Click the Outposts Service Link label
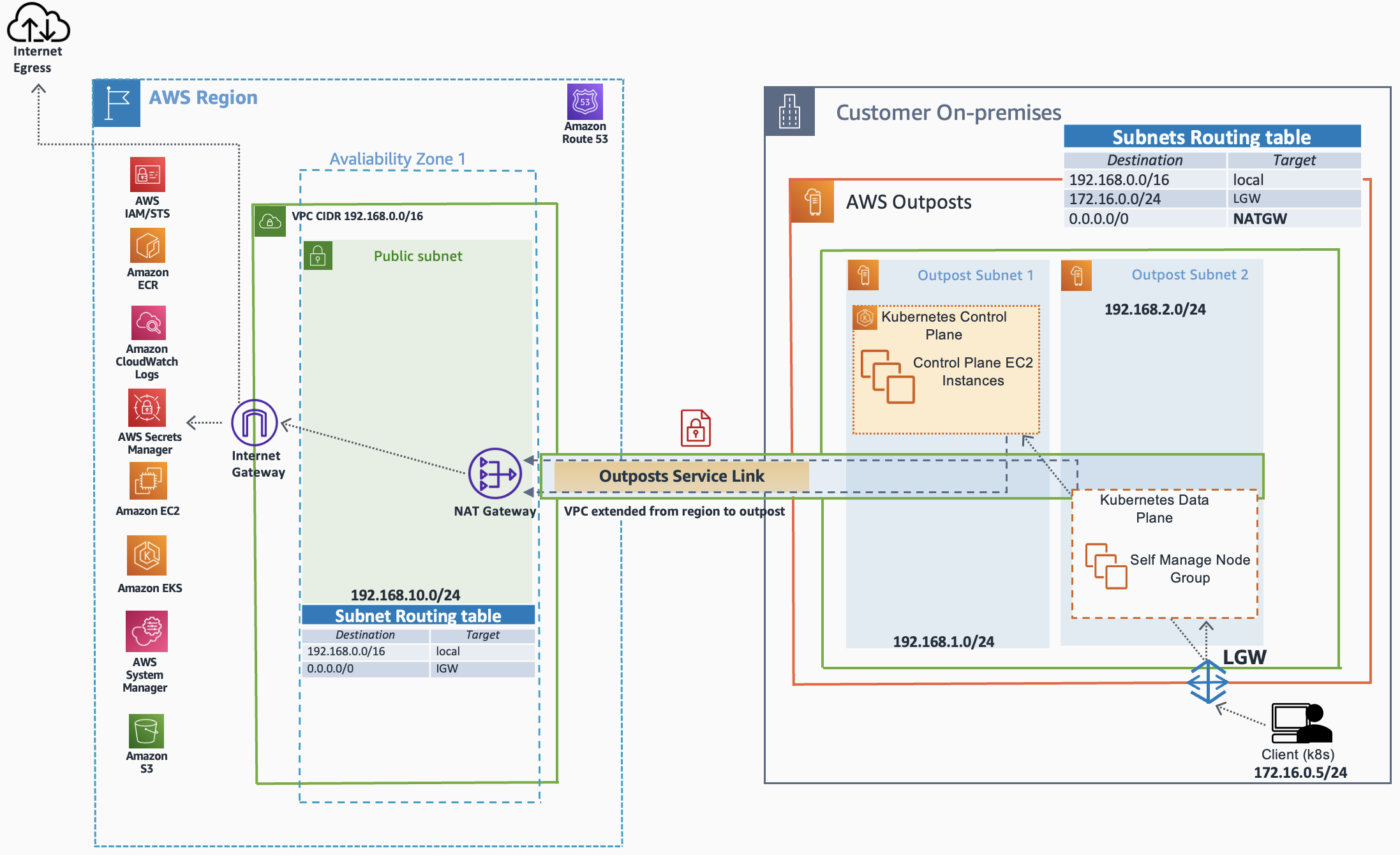 681,476
